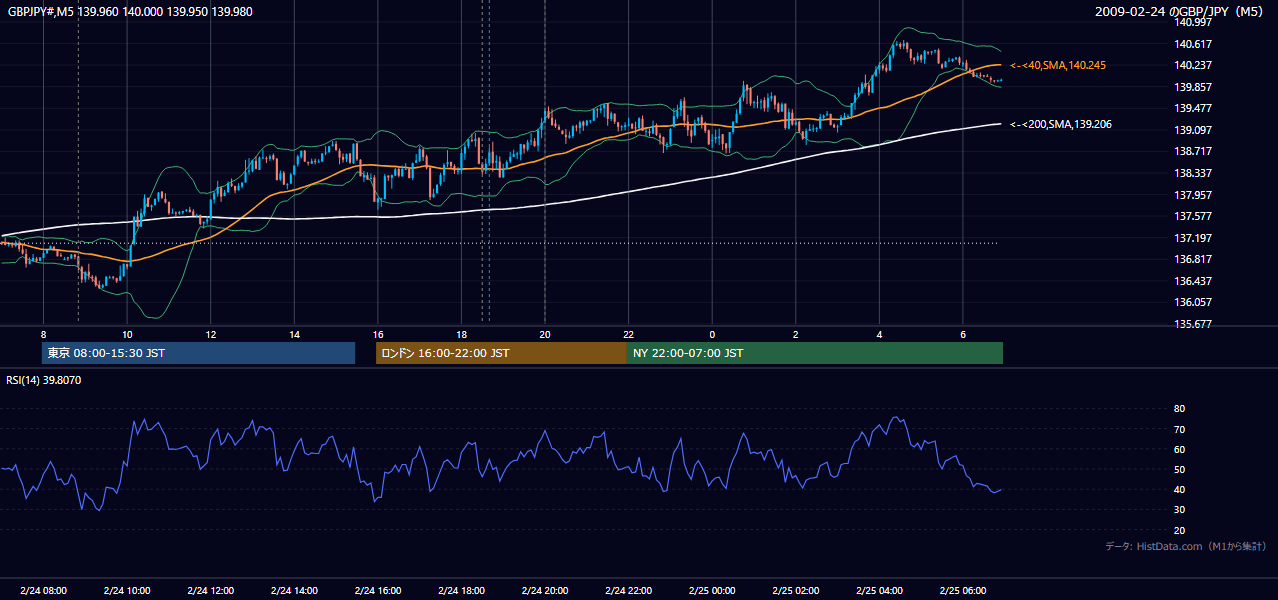Click hour tick 14 under the price chart
This screenshot has width=1278, height=600.
pos(294,335)
